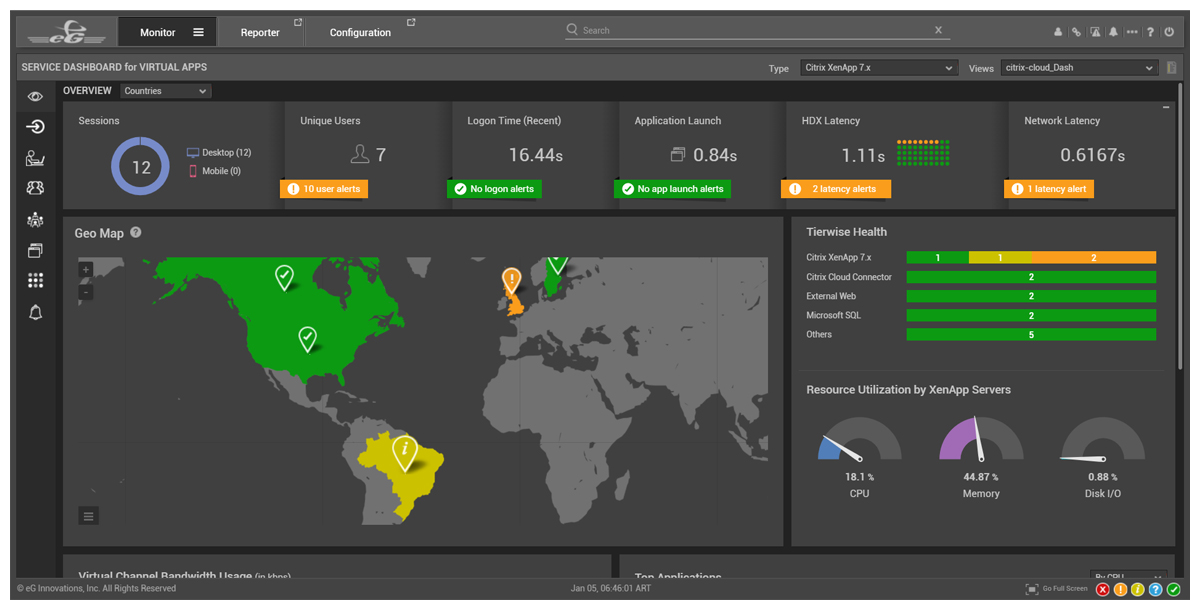This screenshot has width=1200, height=610.
Task: Clear the search field with X
Action: pos(938,30)
